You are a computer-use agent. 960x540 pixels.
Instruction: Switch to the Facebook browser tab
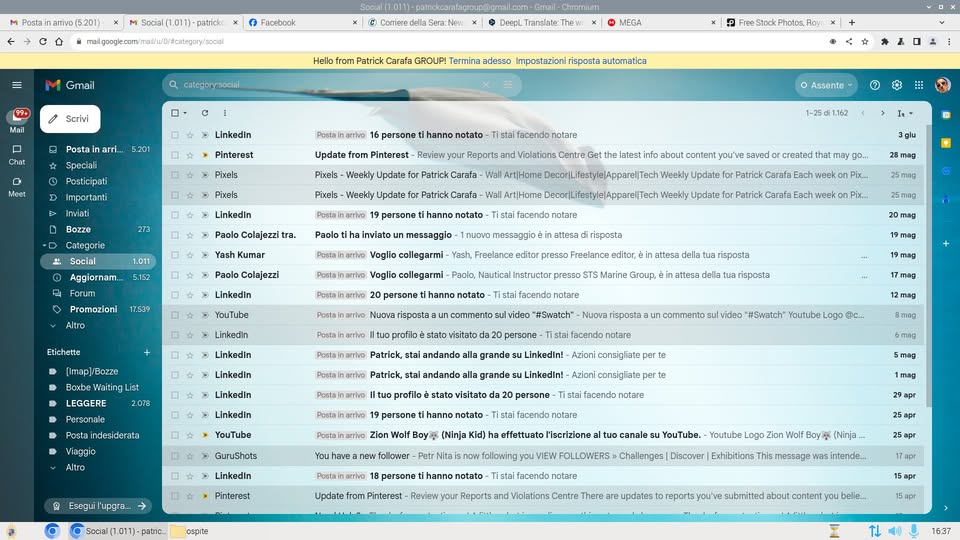(x=301, y=22)
